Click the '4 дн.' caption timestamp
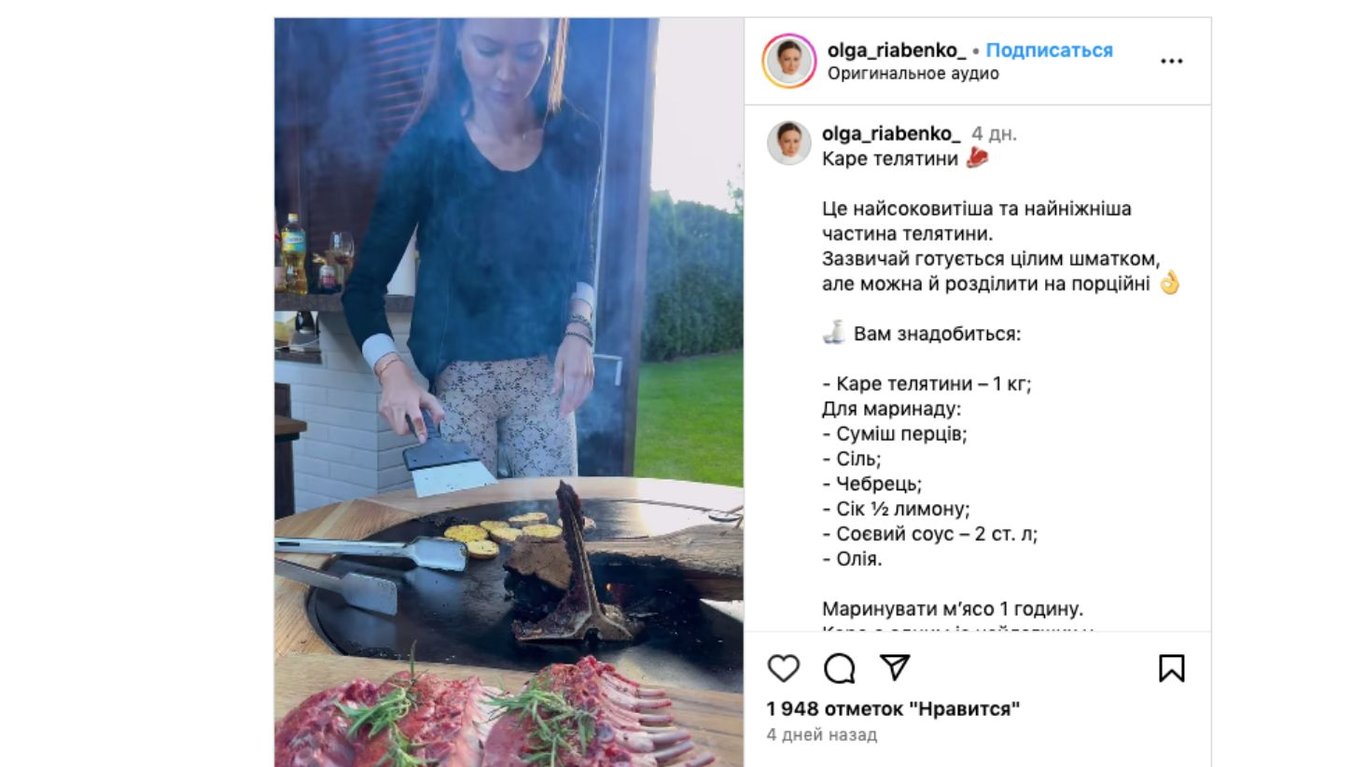The height and width of the screenshot is (767, 1366). coord(994,133)
